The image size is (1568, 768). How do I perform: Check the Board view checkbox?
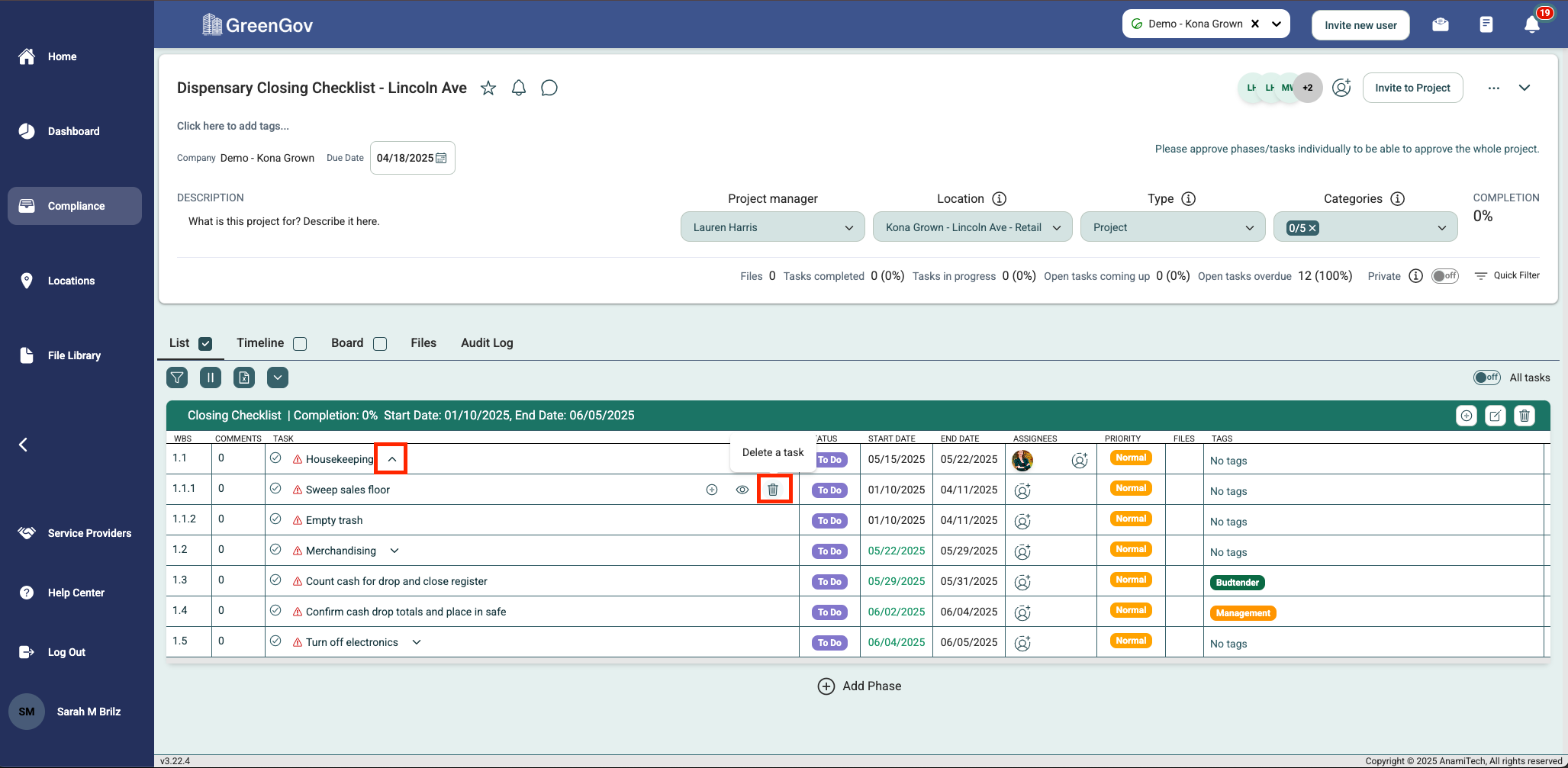click(380, 344)
